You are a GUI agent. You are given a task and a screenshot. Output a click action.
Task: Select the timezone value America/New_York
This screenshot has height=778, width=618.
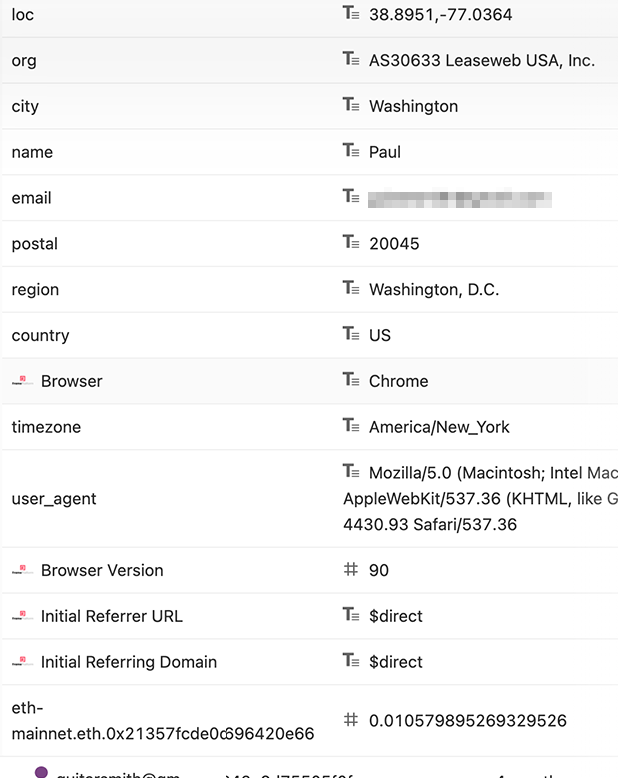click(439, 427)
